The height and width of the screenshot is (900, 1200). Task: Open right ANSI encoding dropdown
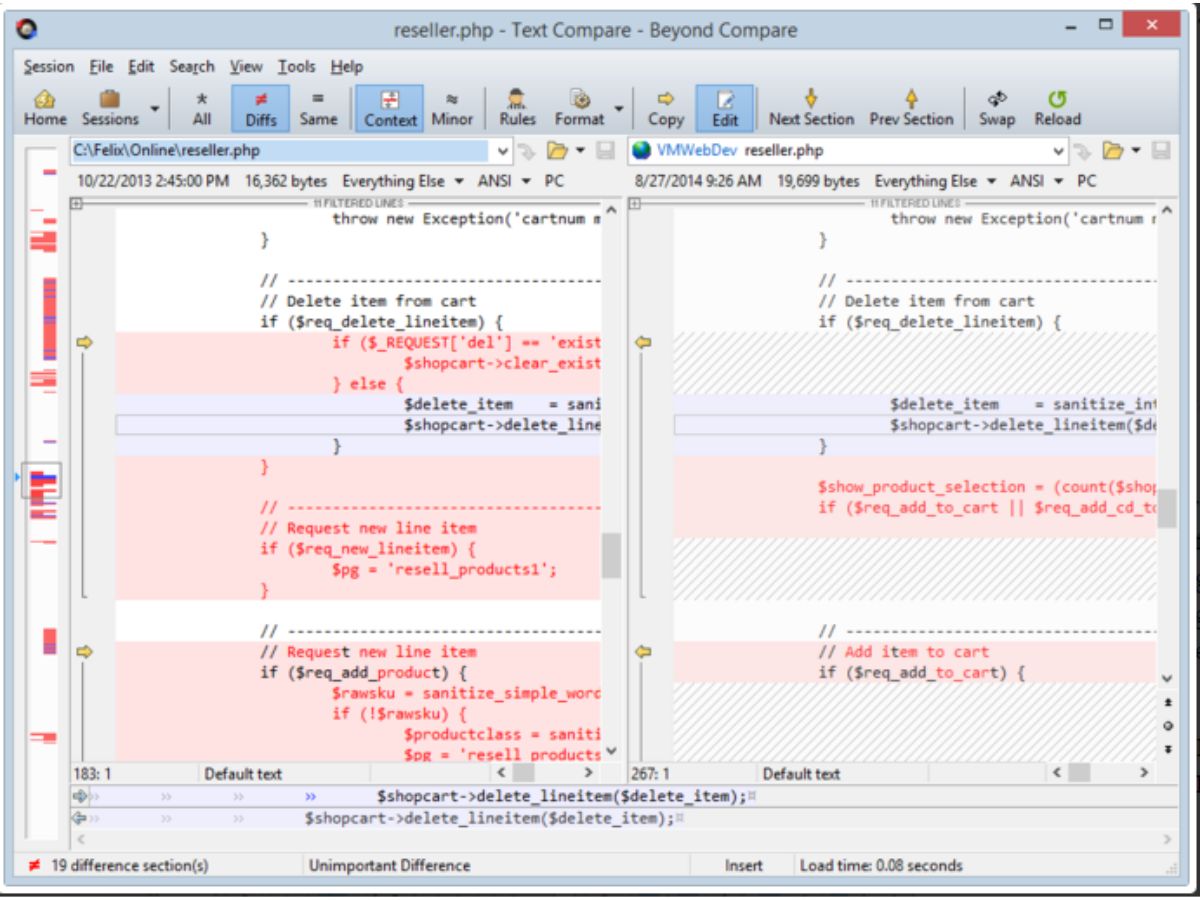click(x=1038, y=182)
